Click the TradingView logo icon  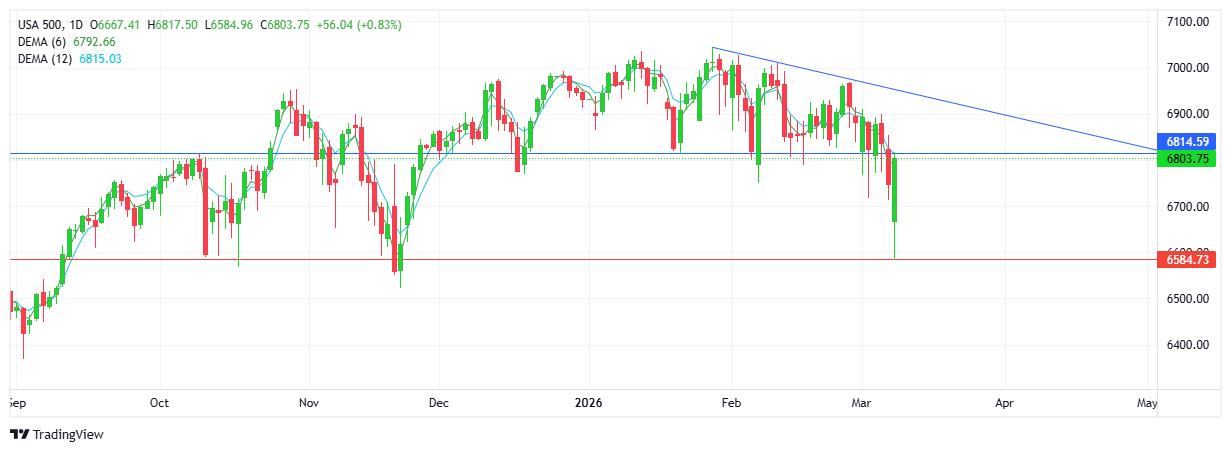pyautogui.click(x=19, y=434)
